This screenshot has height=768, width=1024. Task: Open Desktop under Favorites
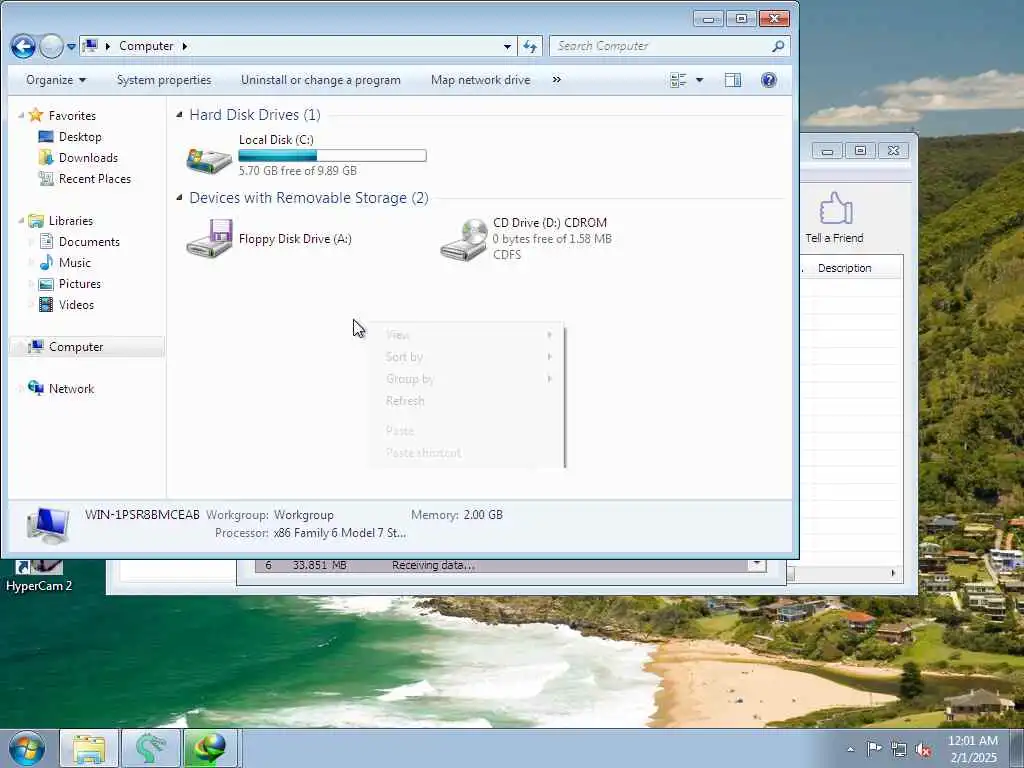pos(80,136)
